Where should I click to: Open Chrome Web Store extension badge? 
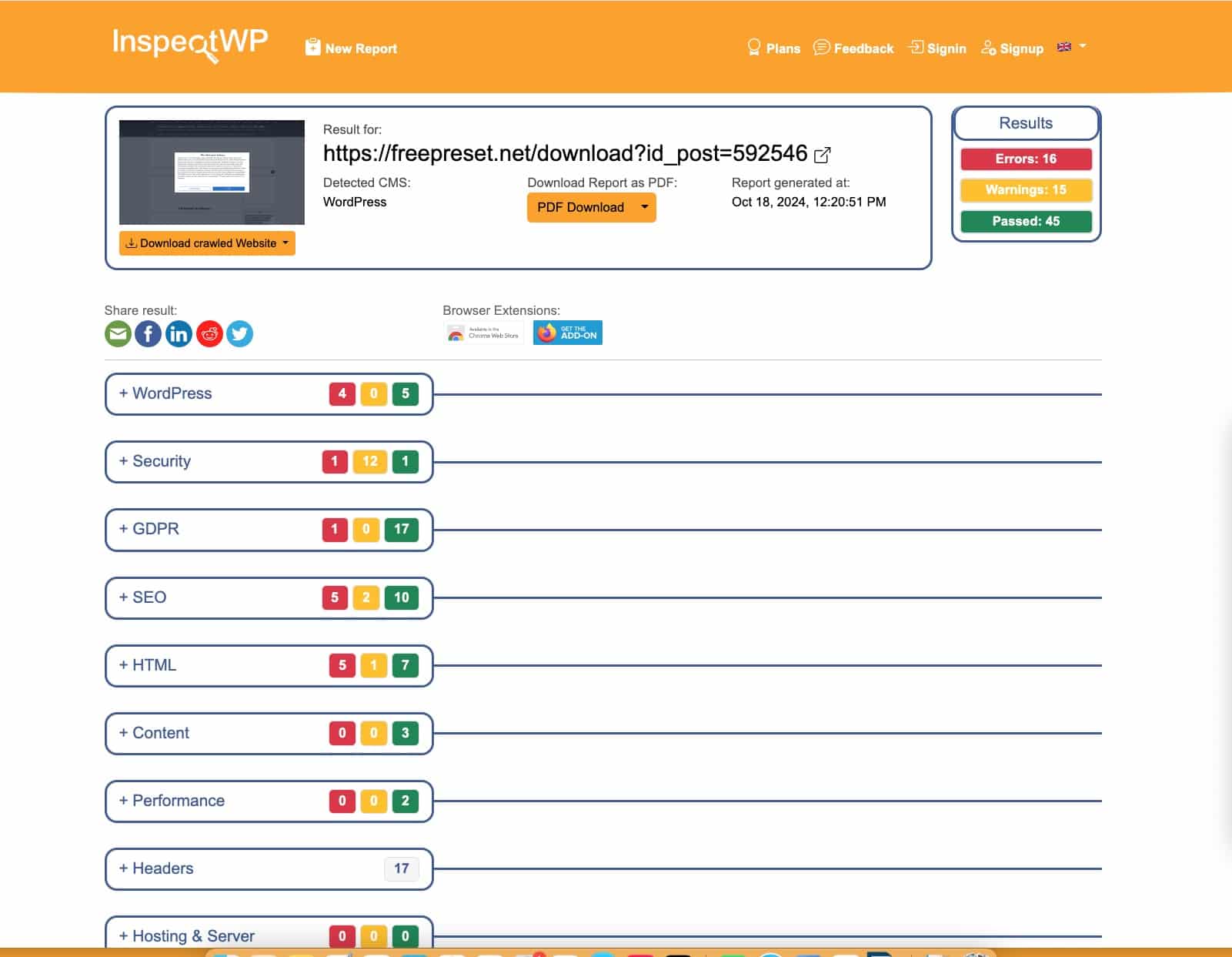(483, 333)
